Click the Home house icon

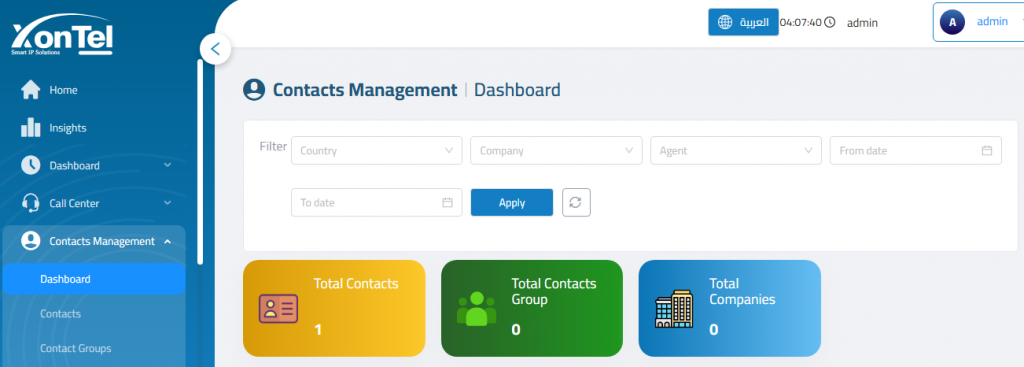[31, 90]
